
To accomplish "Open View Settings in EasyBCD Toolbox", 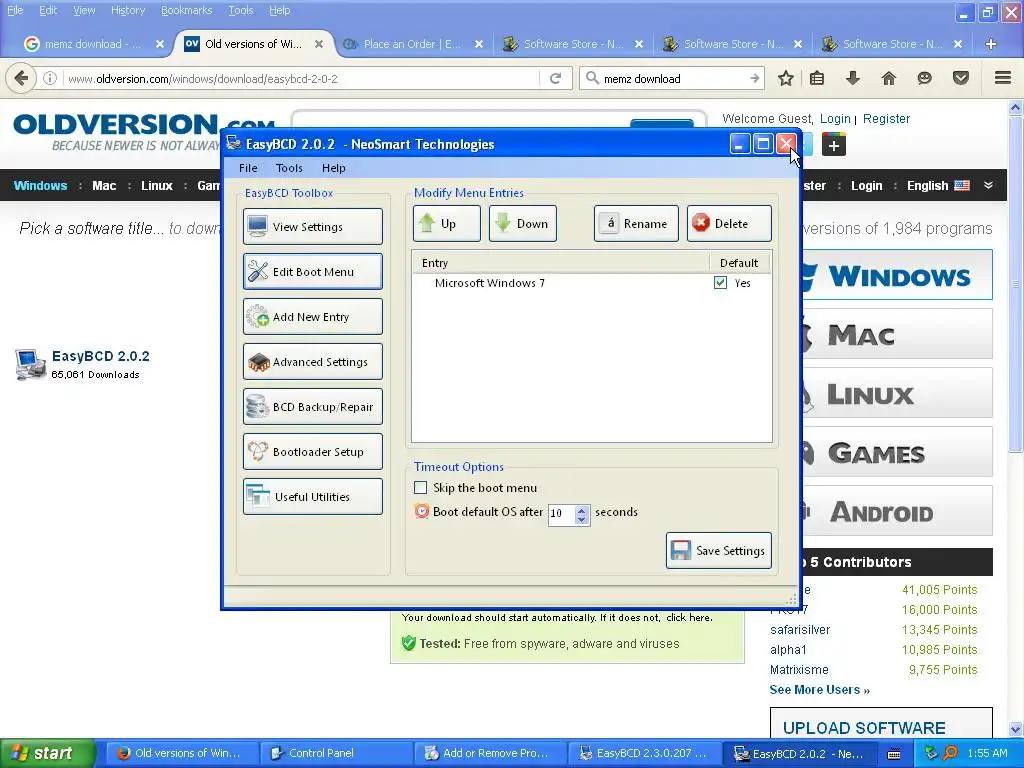I will 313,227.
